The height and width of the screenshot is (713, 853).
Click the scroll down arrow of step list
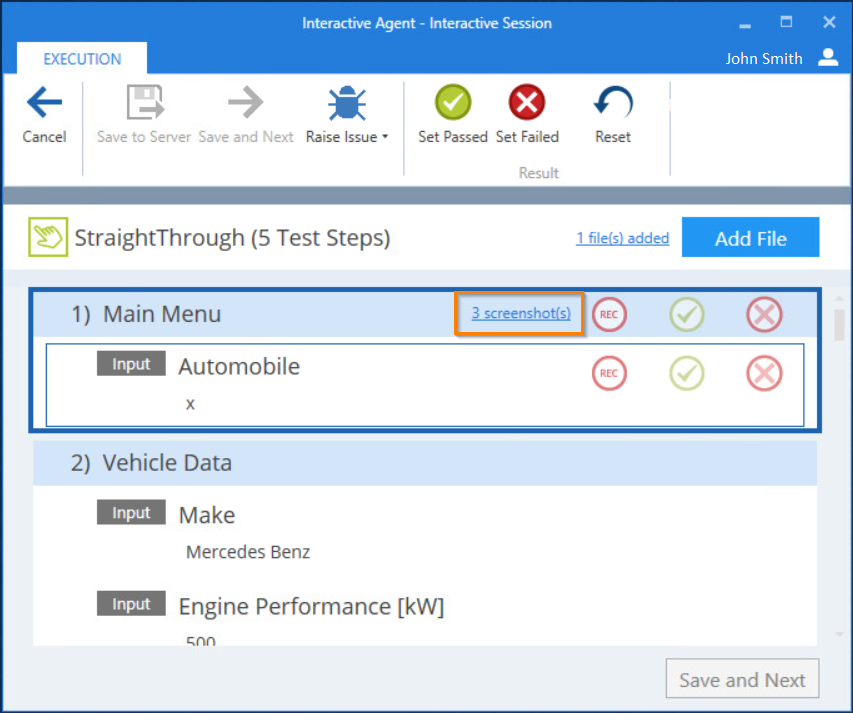coord(839,634)
